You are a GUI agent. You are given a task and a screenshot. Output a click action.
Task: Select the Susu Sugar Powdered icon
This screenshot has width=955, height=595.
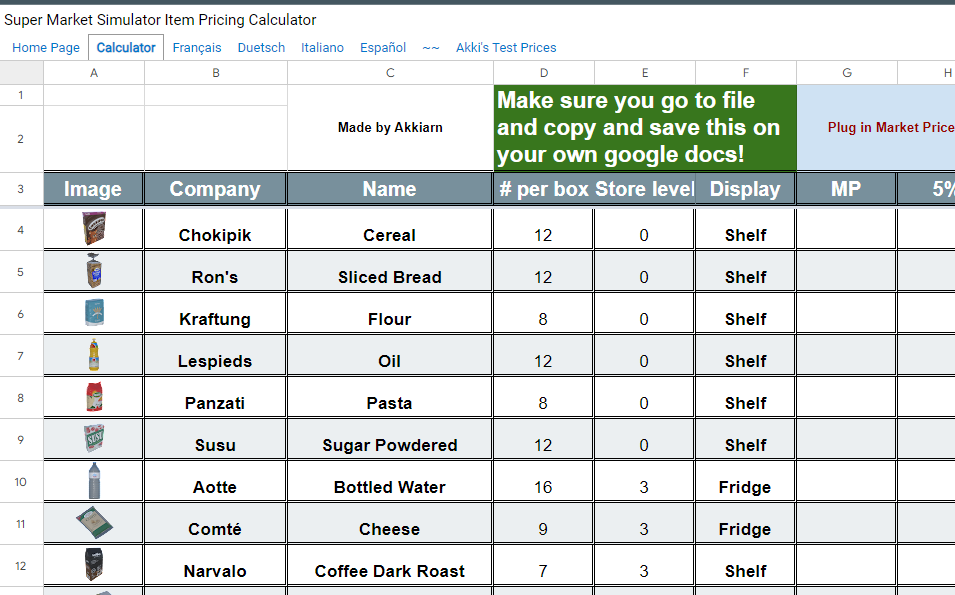93,439
